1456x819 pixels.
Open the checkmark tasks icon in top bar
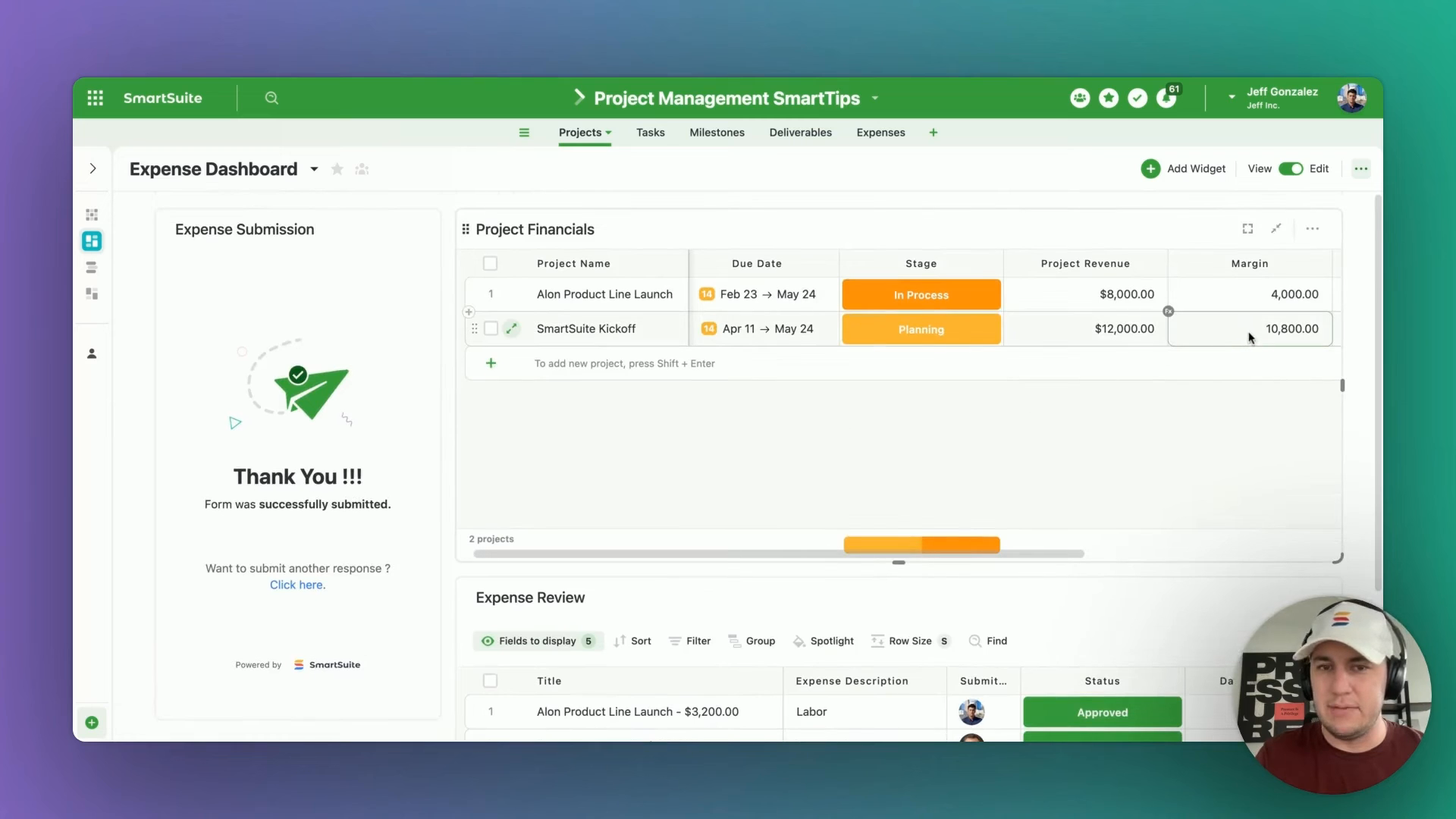(x=1137, y=98)
